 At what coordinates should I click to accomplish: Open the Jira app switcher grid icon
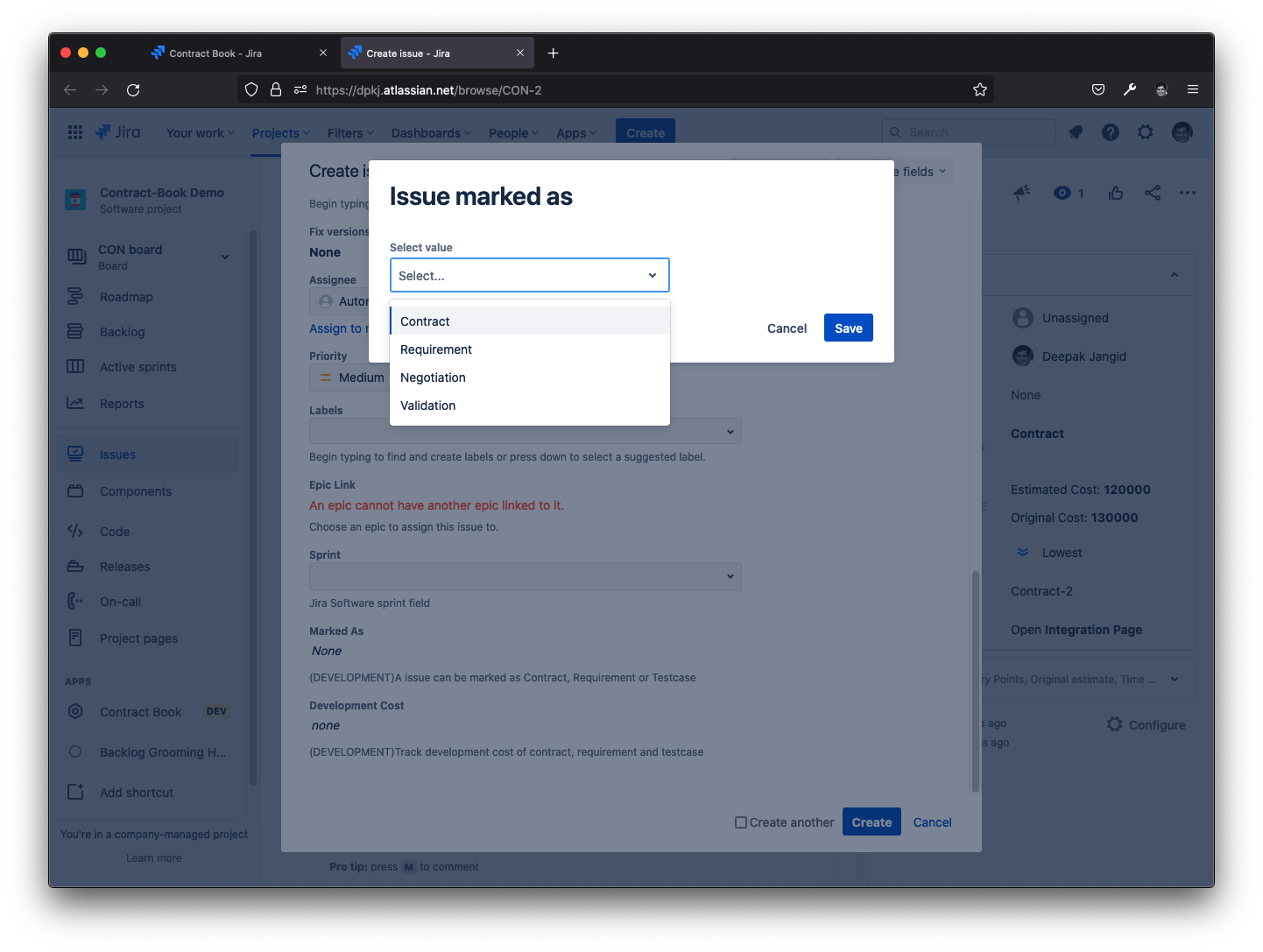tap(75, 132)
